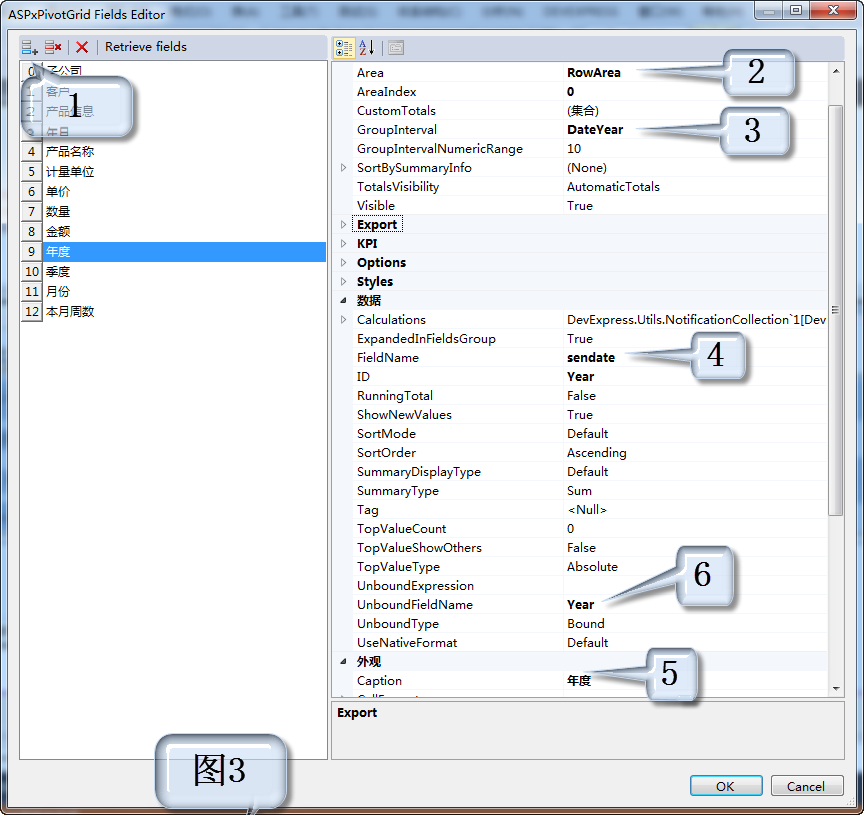Image resolution: width=864 pixels, height=815 pixels.
Task: Select field 计量单位 in list
Action: click(173, 171)
